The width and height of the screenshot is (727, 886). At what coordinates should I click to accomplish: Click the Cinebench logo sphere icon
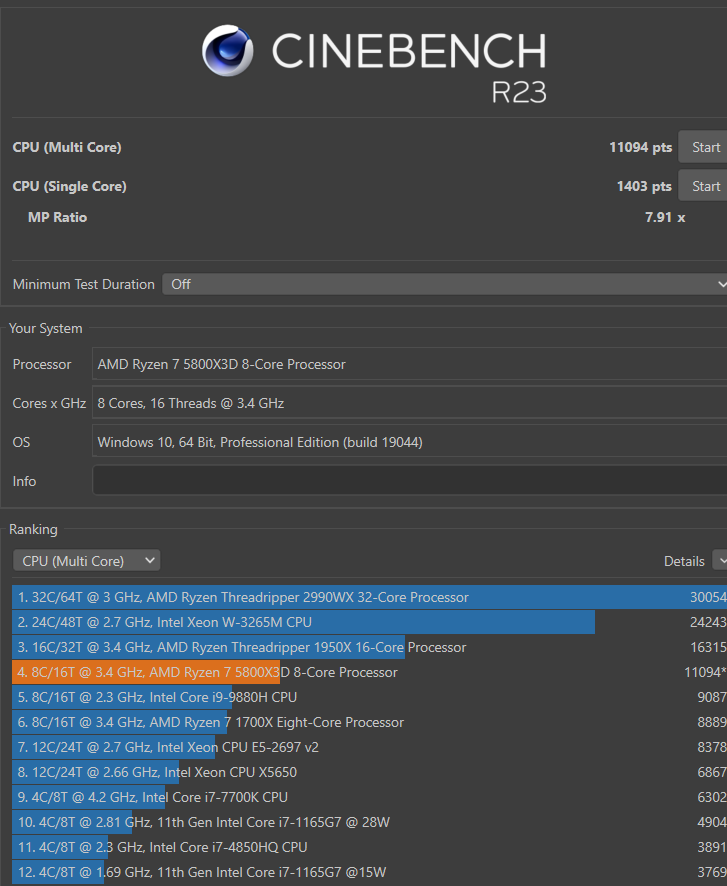228,50
